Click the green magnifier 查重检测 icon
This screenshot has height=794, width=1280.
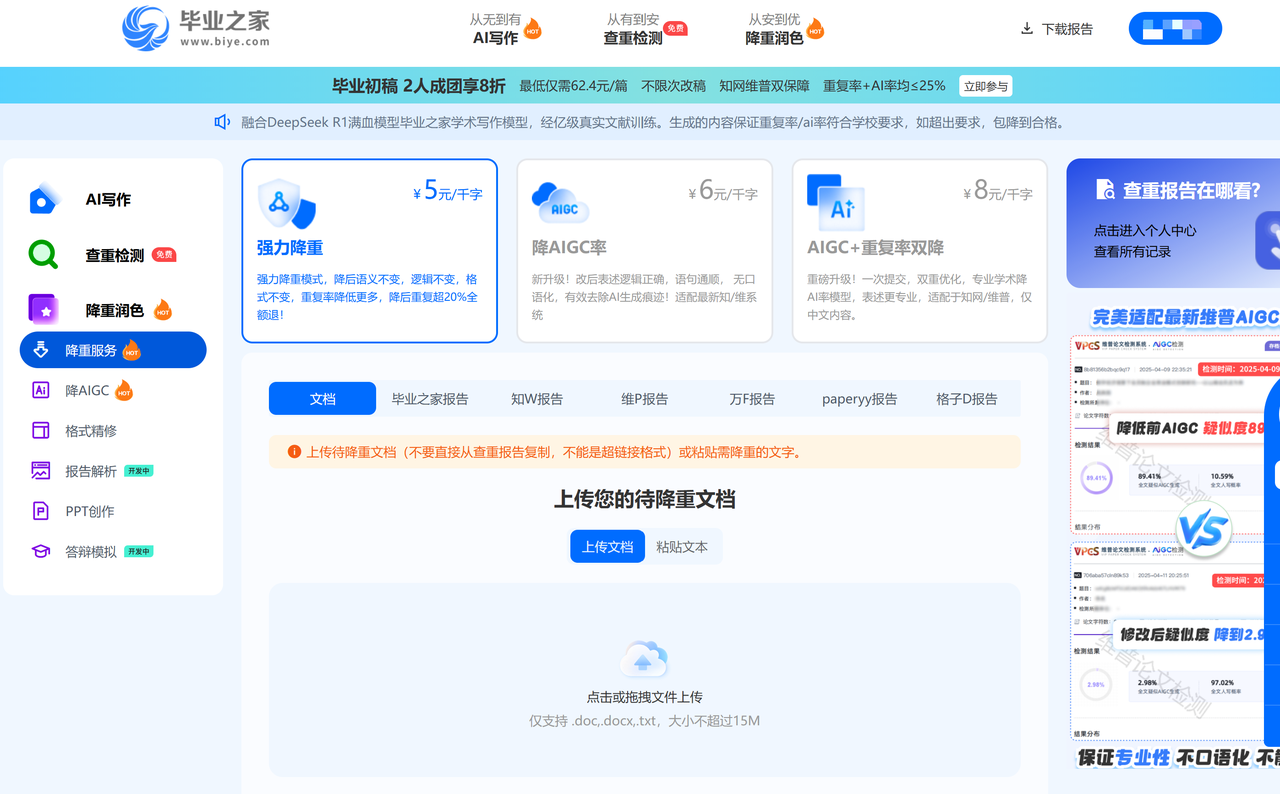tap(43, 255)
